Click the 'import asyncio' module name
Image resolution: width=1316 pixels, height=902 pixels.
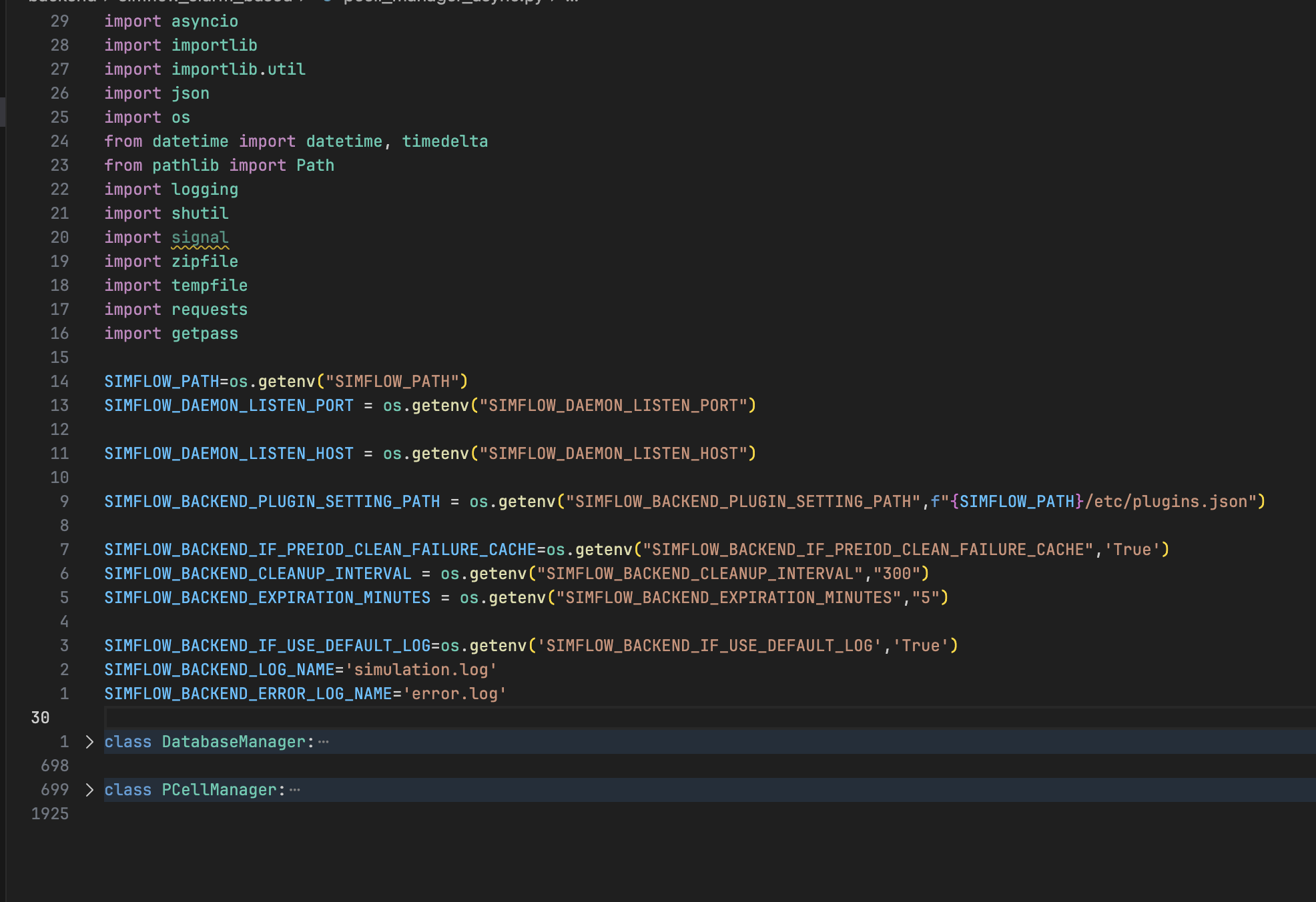click(204, 21)
